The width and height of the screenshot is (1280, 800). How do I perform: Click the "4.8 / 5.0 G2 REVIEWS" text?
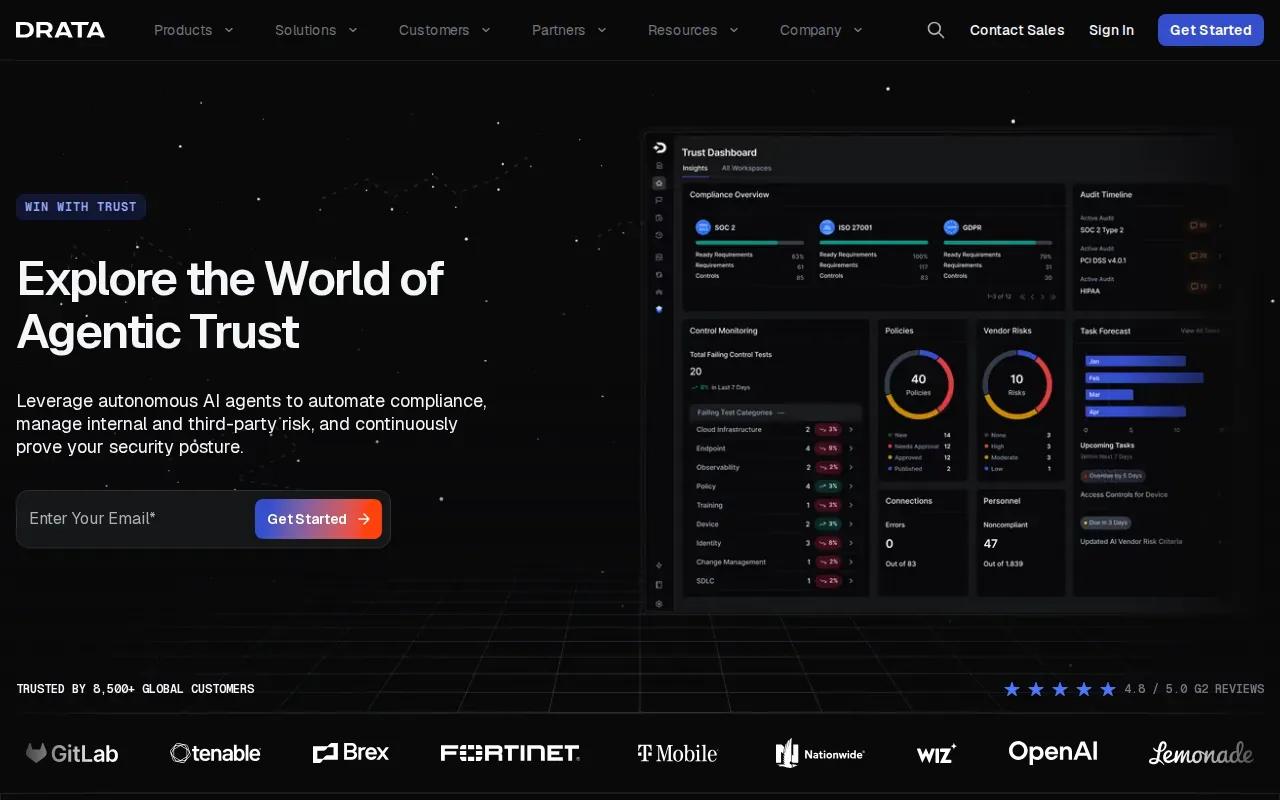pos(1194,689)
